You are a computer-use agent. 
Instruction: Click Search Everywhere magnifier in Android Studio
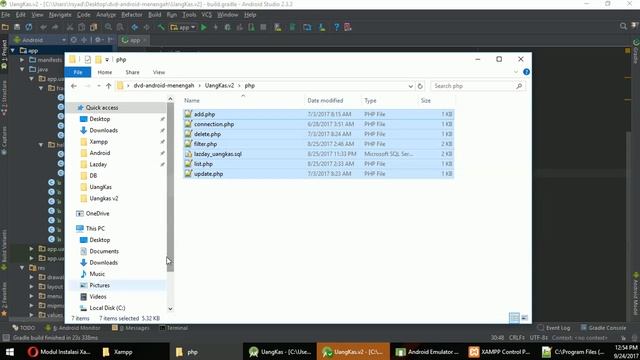(623, 26)
